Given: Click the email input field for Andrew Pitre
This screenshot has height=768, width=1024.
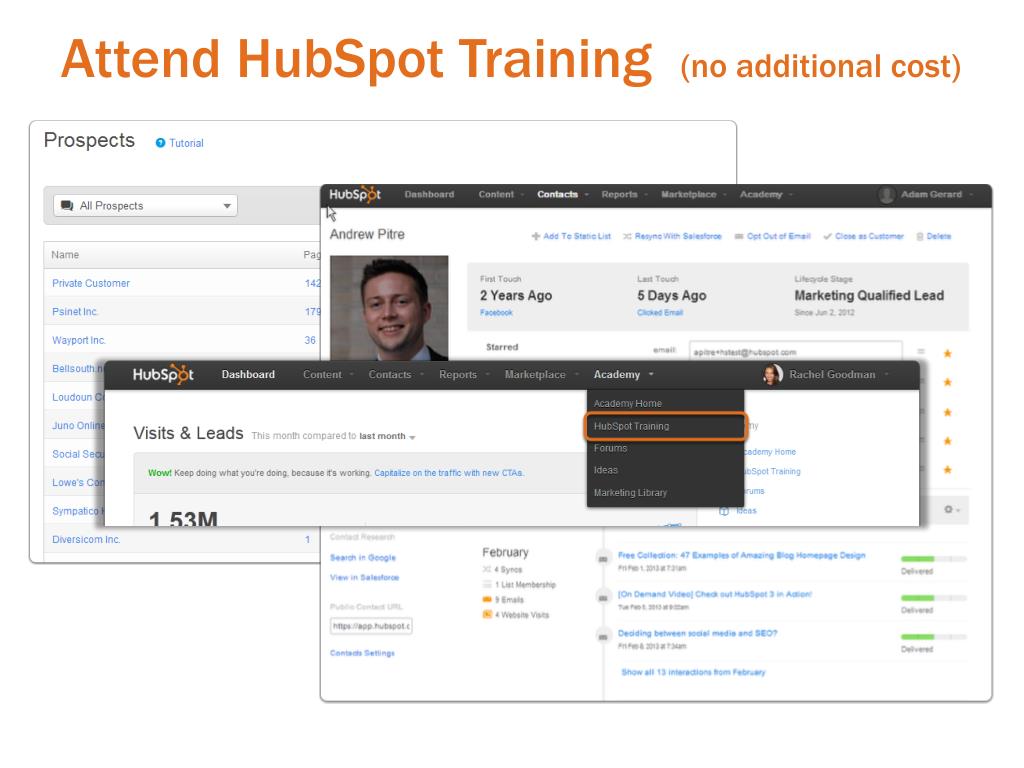Looking at the screenshot, I should coord(795,351).
